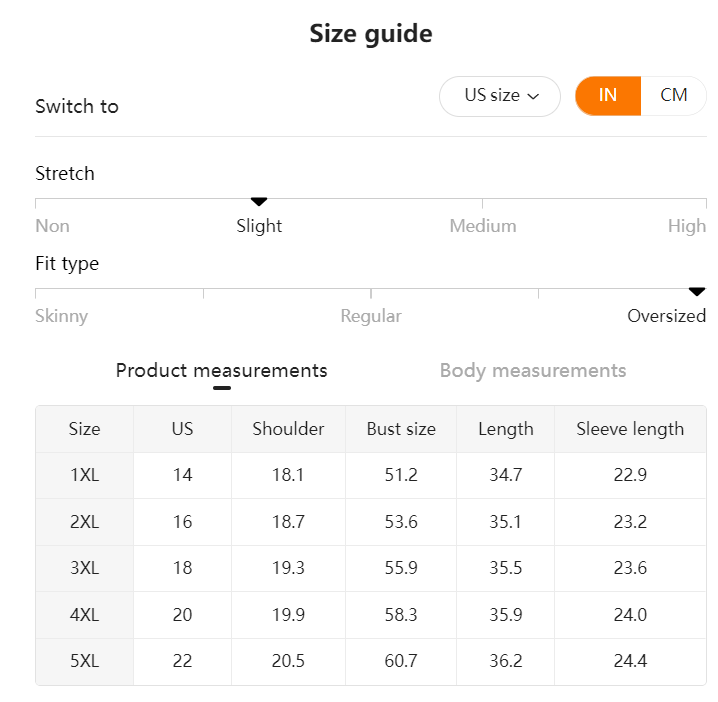
Task: Select the 3XL size row
Action: click(x=84, y=568)
